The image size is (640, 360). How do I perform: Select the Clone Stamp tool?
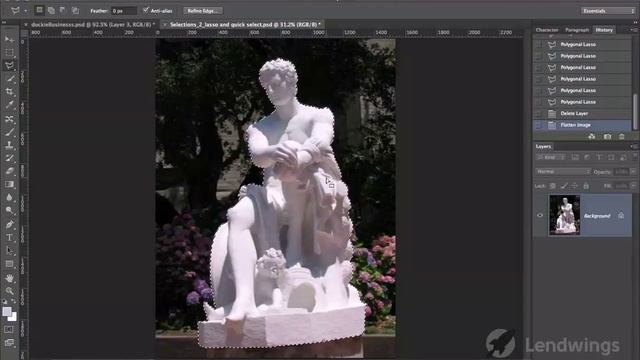(9, 145)
